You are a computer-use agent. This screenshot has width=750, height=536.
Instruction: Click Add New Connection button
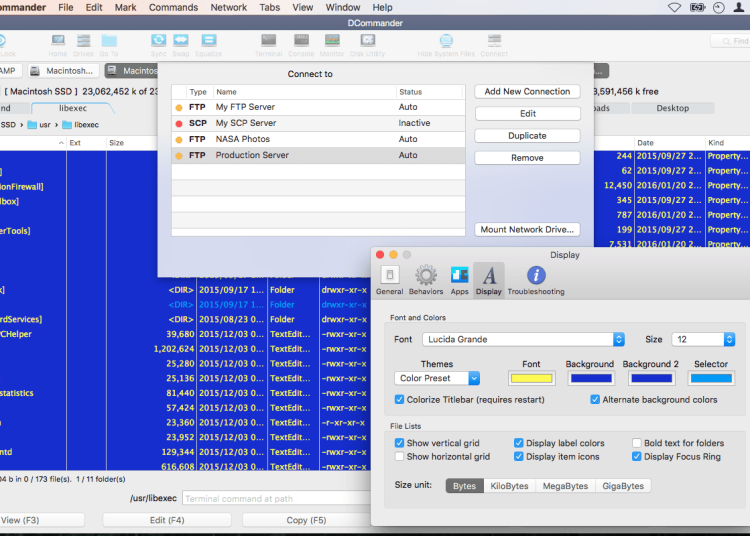[527, 91]
